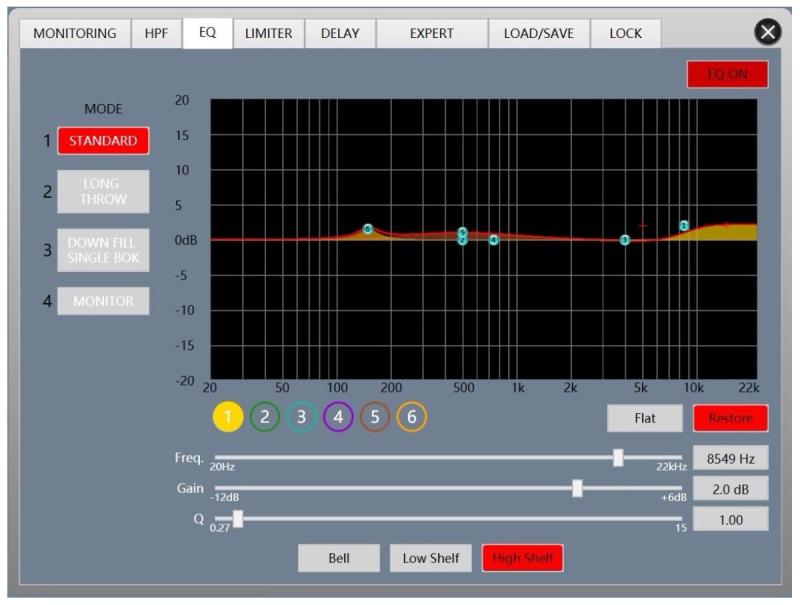Select EQ band 3 teal circle
The image size is (800, 605).
click(x=301, y=417)
